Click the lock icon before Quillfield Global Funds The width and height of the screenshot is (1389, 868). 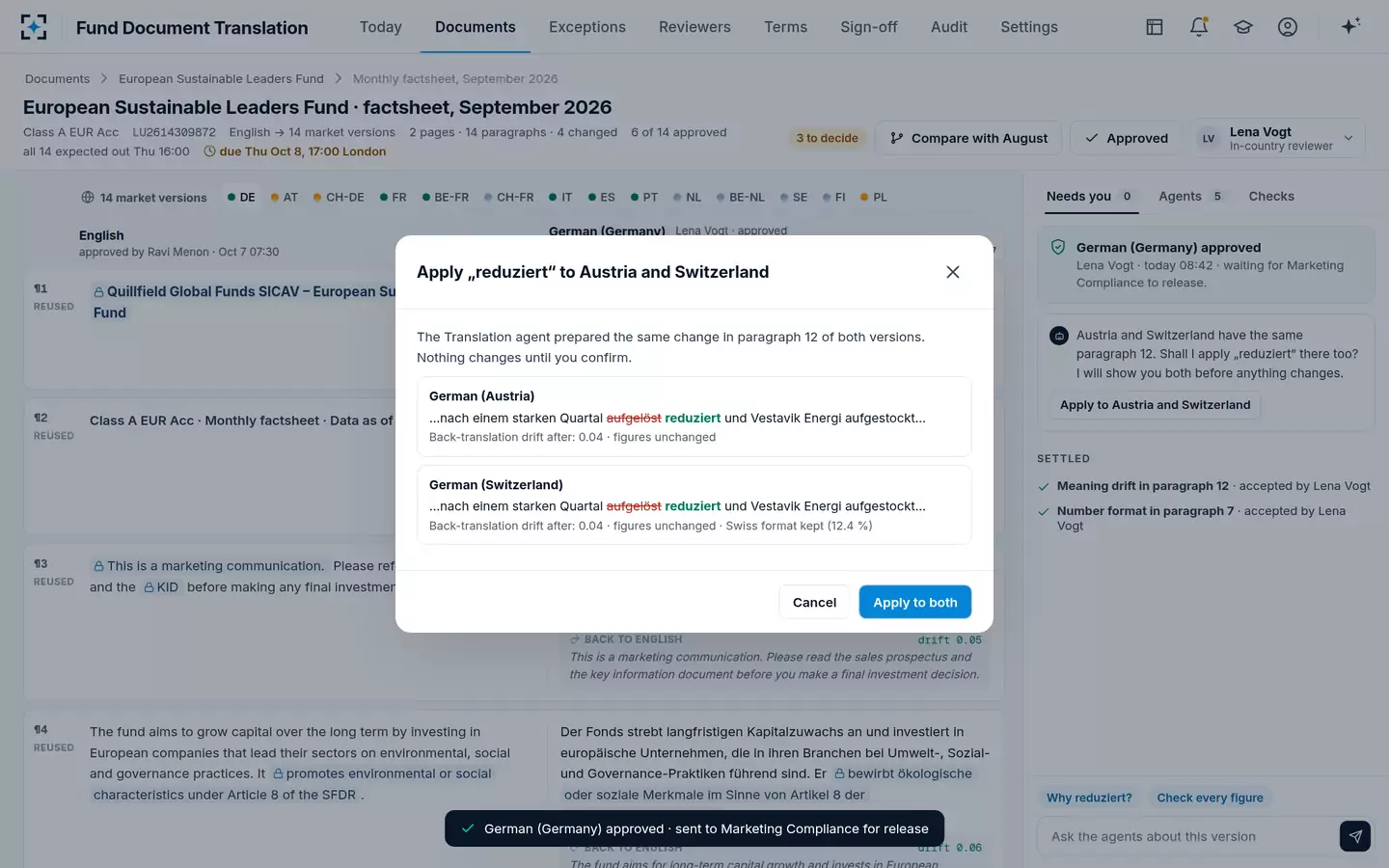98,292
